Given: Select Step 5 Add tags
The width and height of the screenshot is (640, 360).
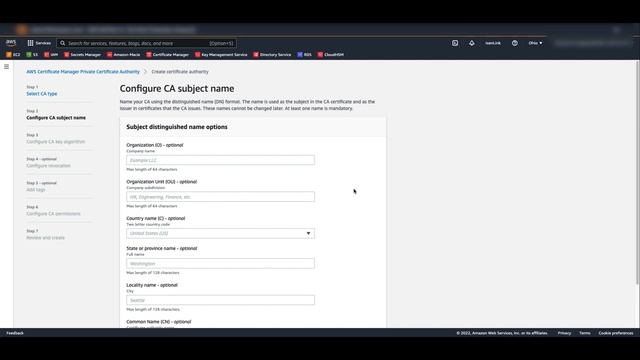Looking at the screenshot, I should (x=36, y=190).
